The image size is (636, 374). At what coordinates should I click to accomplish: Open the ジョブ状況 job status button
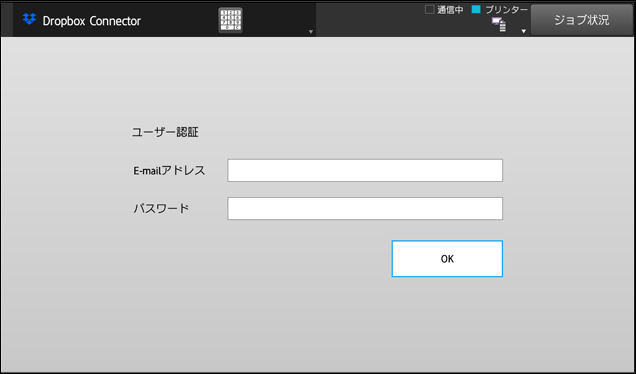coord(582,20)
